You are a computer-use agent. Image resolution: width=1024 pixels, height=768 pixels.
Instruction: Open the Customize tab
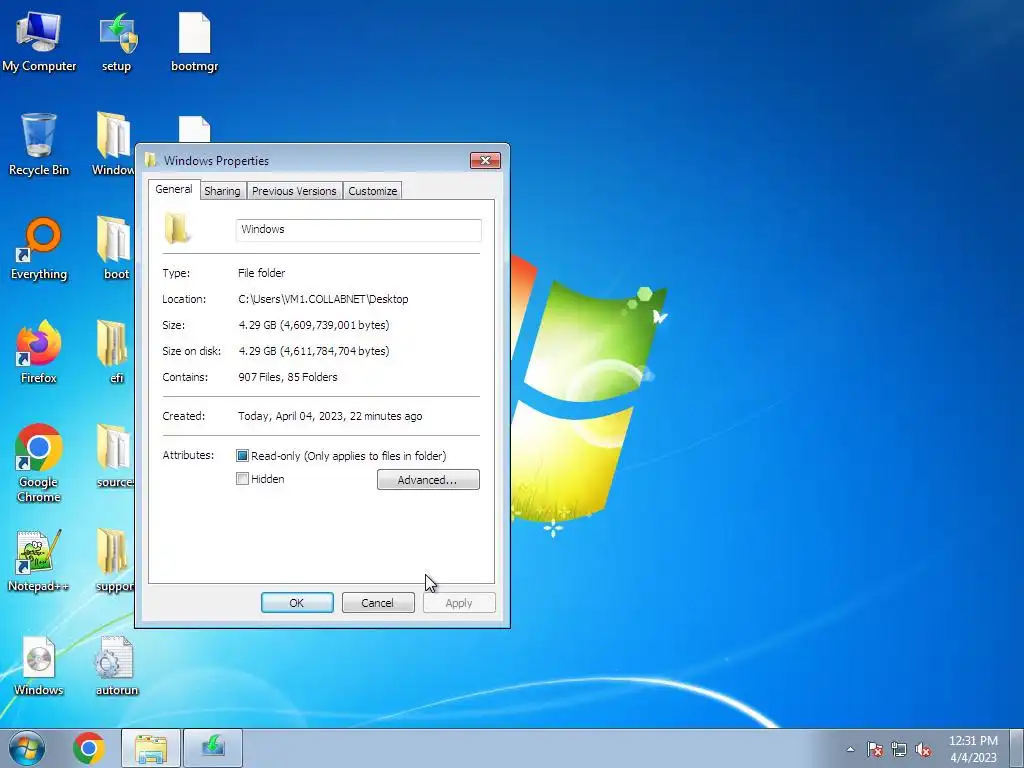pyautogui.click(x=372, y=191)
